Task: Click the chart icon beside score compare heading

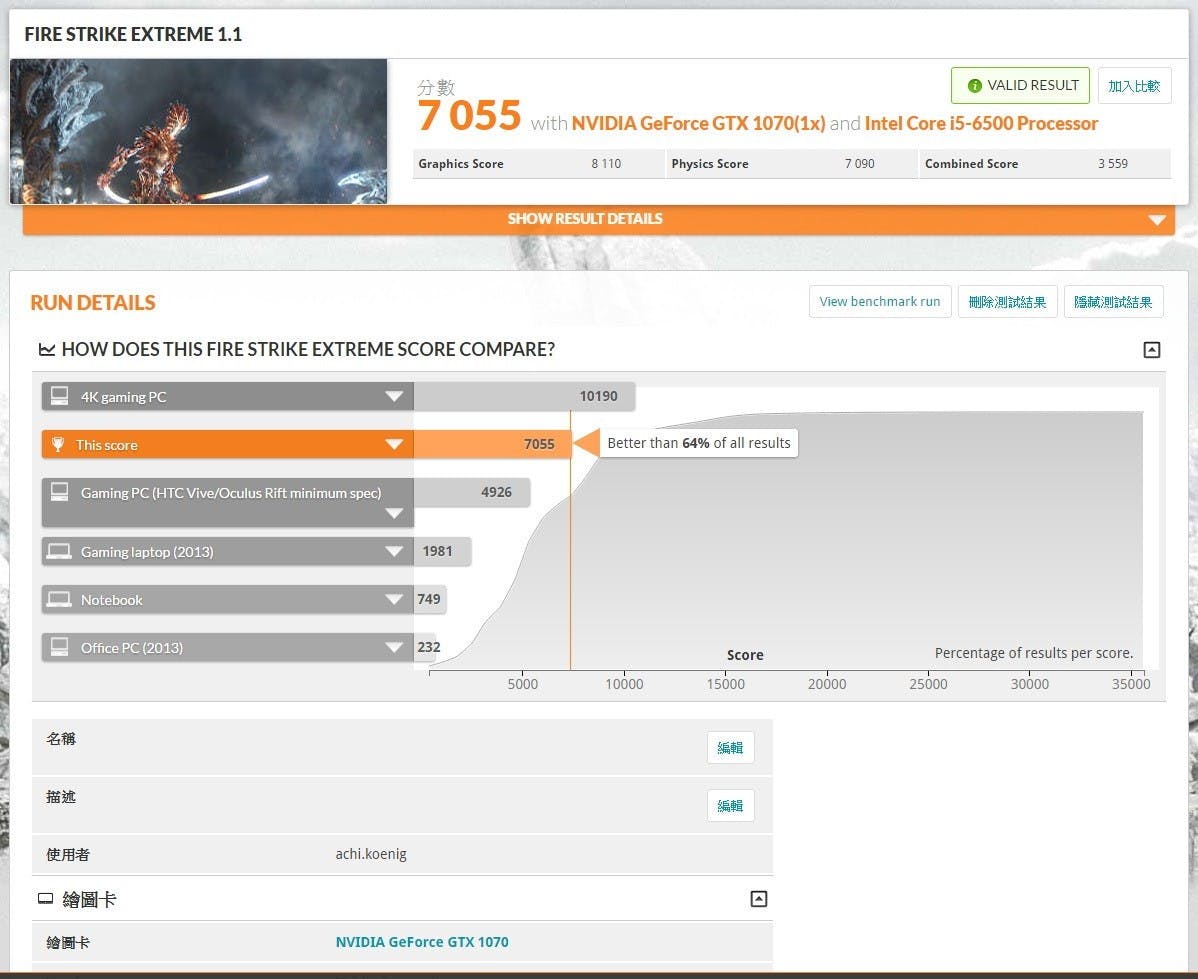Action: pyautogui.click(x=46, y=350)
